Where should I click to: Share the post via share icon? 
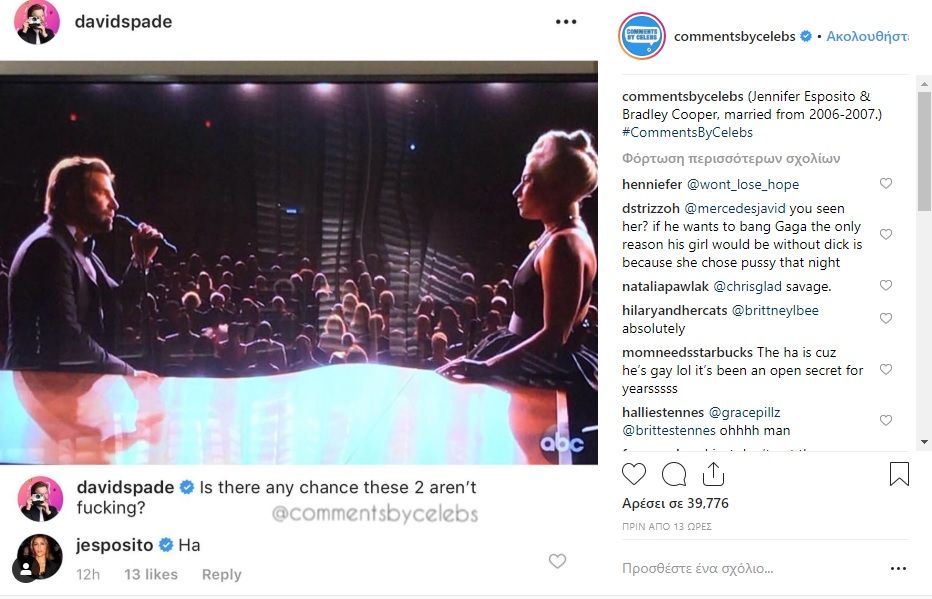point(714,473)
